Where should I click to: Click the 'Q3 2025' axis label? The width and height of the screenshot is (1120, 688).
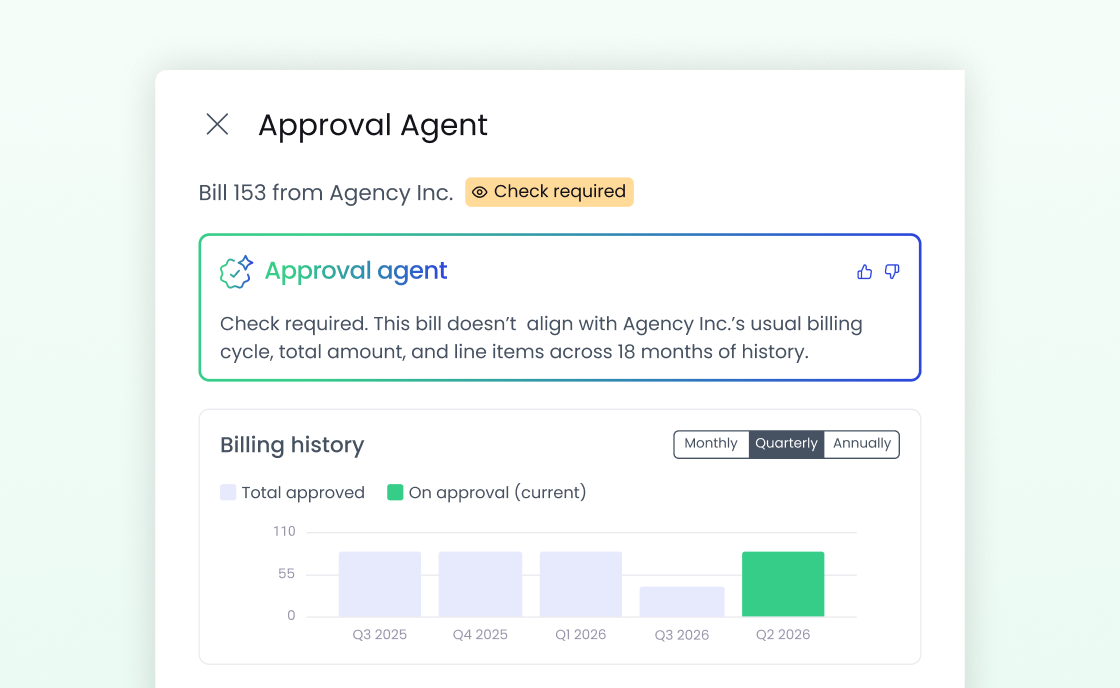(379, 634)
